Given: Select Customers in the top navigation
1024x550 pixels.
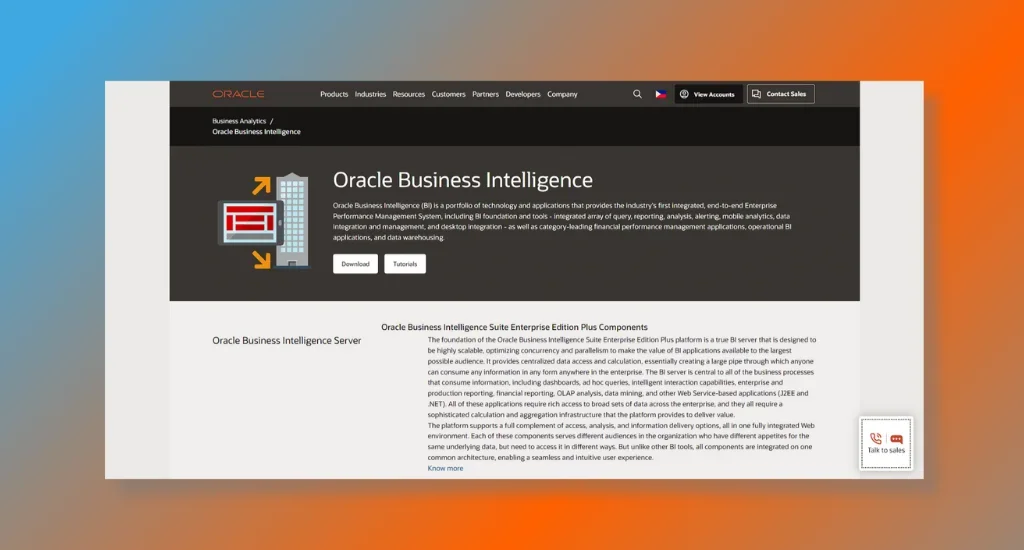Looking at the screenshot, I should [x=449, y=94].
